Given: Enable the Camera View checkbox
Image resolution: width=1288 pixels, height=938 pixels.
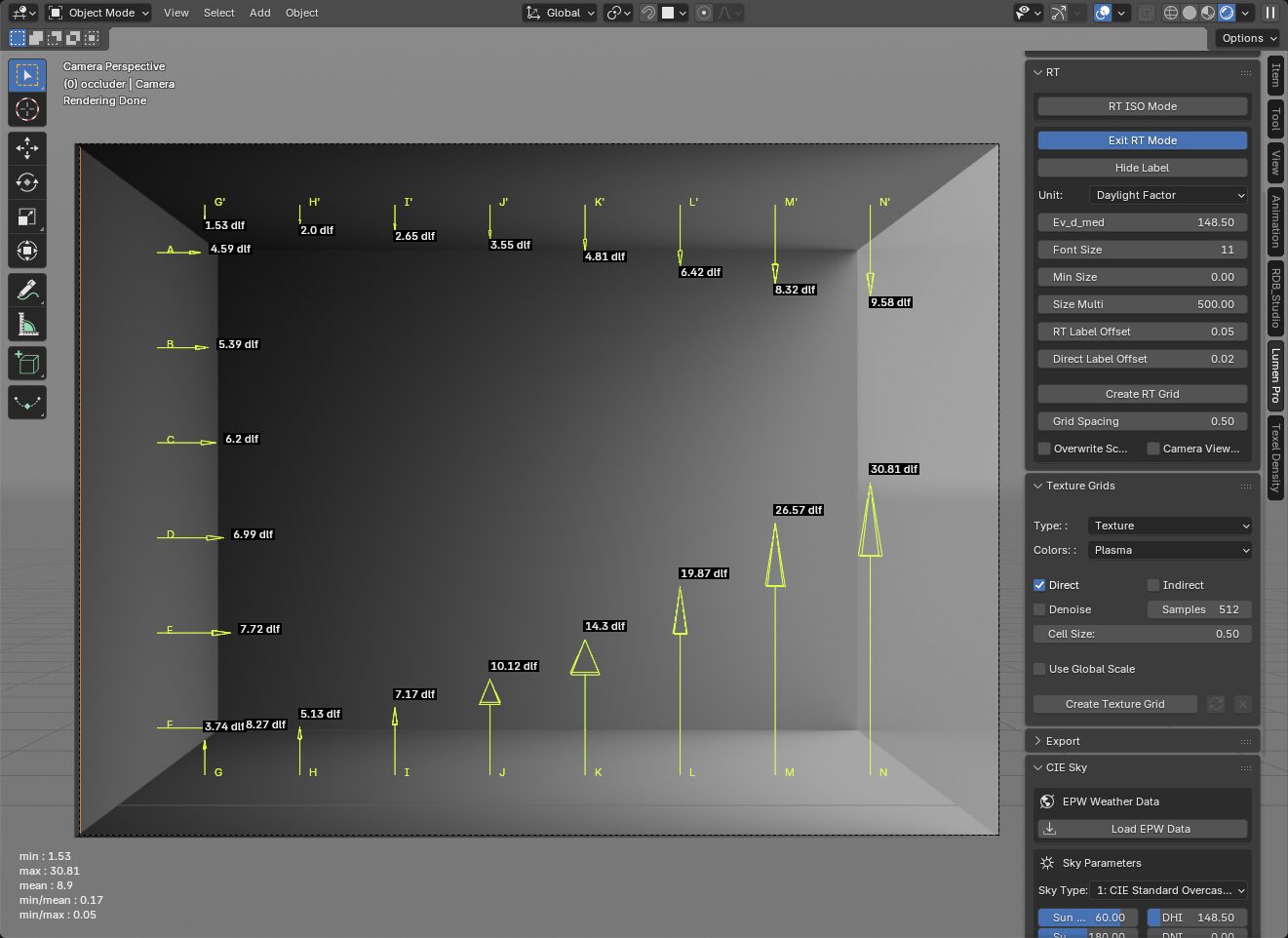Looking at the screenshot, I should (1153, 449).
